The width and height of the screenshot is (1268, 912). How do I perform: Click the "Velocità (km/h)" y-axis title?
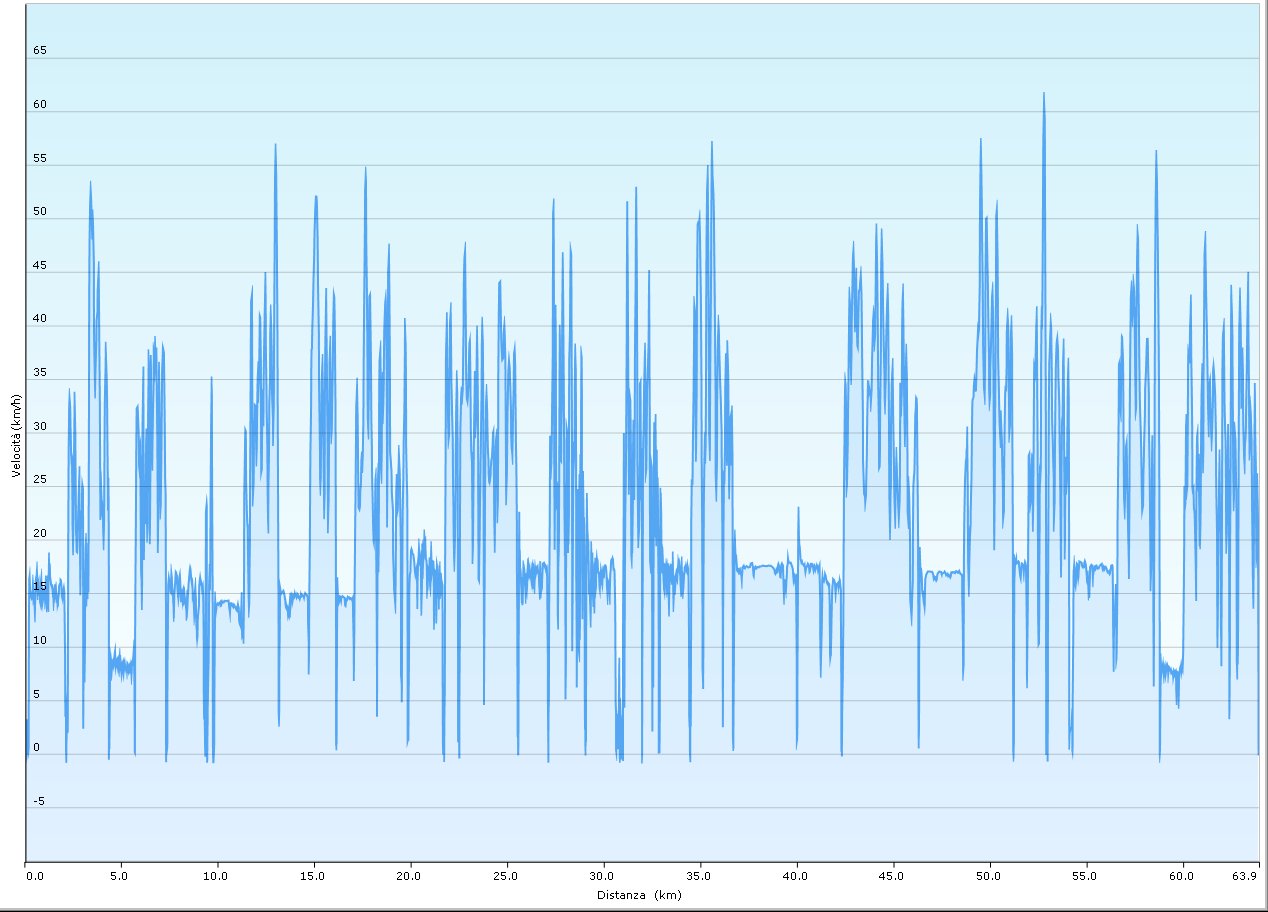point(15,435)
